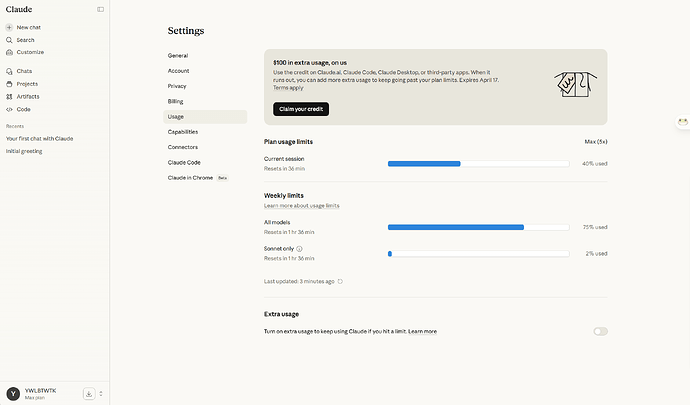Image resolution: width=690 pixels, height=405 pixels.
Task: Open the Billing settings section
Action: click(x=175, y=101)
